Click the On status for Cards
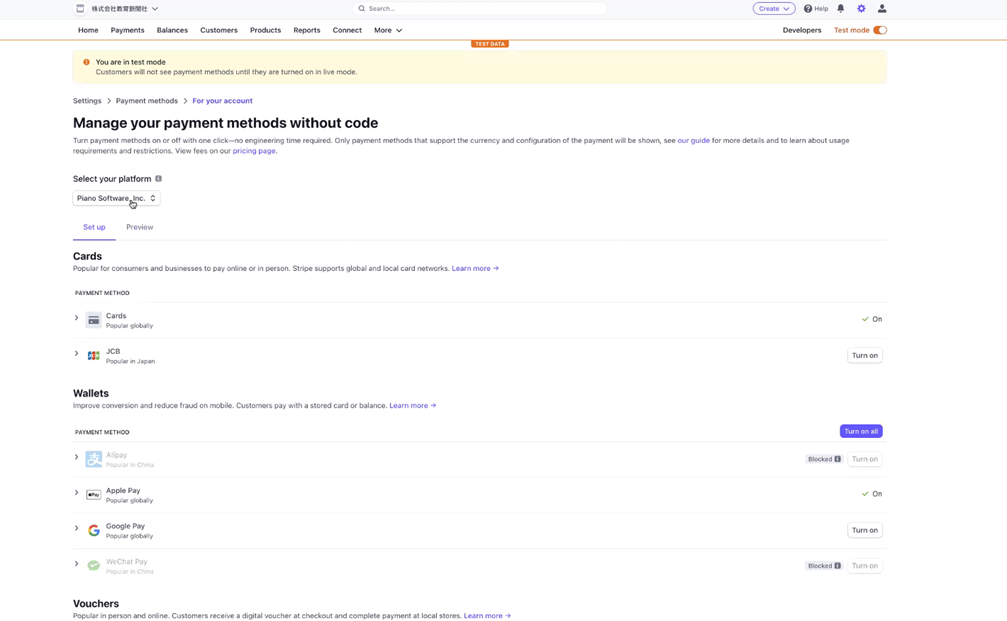Viewport: 1007px width, 621px height. [x=871, y=319]
